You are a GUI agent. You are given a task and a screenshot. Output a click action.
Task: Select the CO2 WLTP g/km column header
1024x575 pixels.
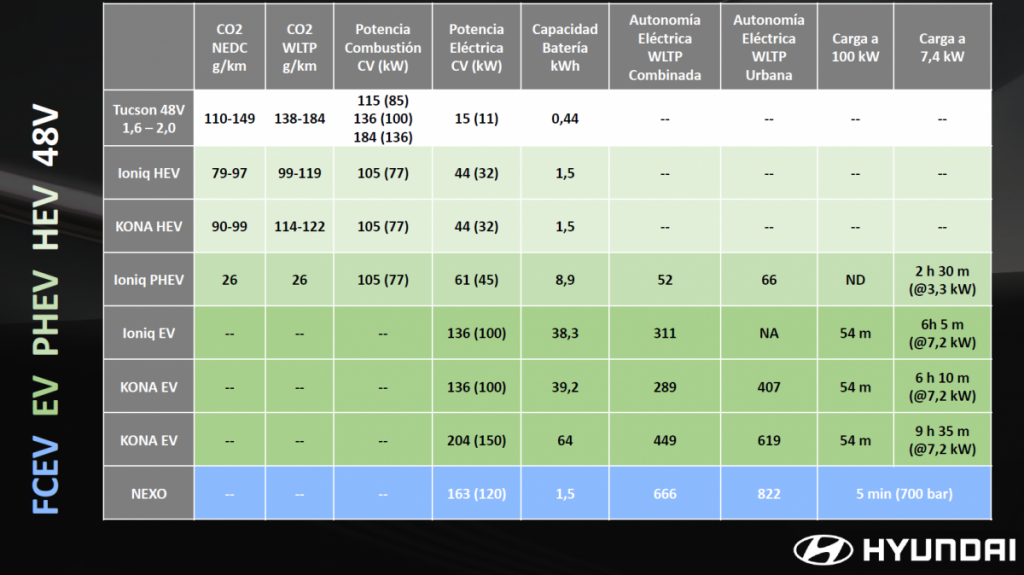pyautogui.click(x=298, y=47)
